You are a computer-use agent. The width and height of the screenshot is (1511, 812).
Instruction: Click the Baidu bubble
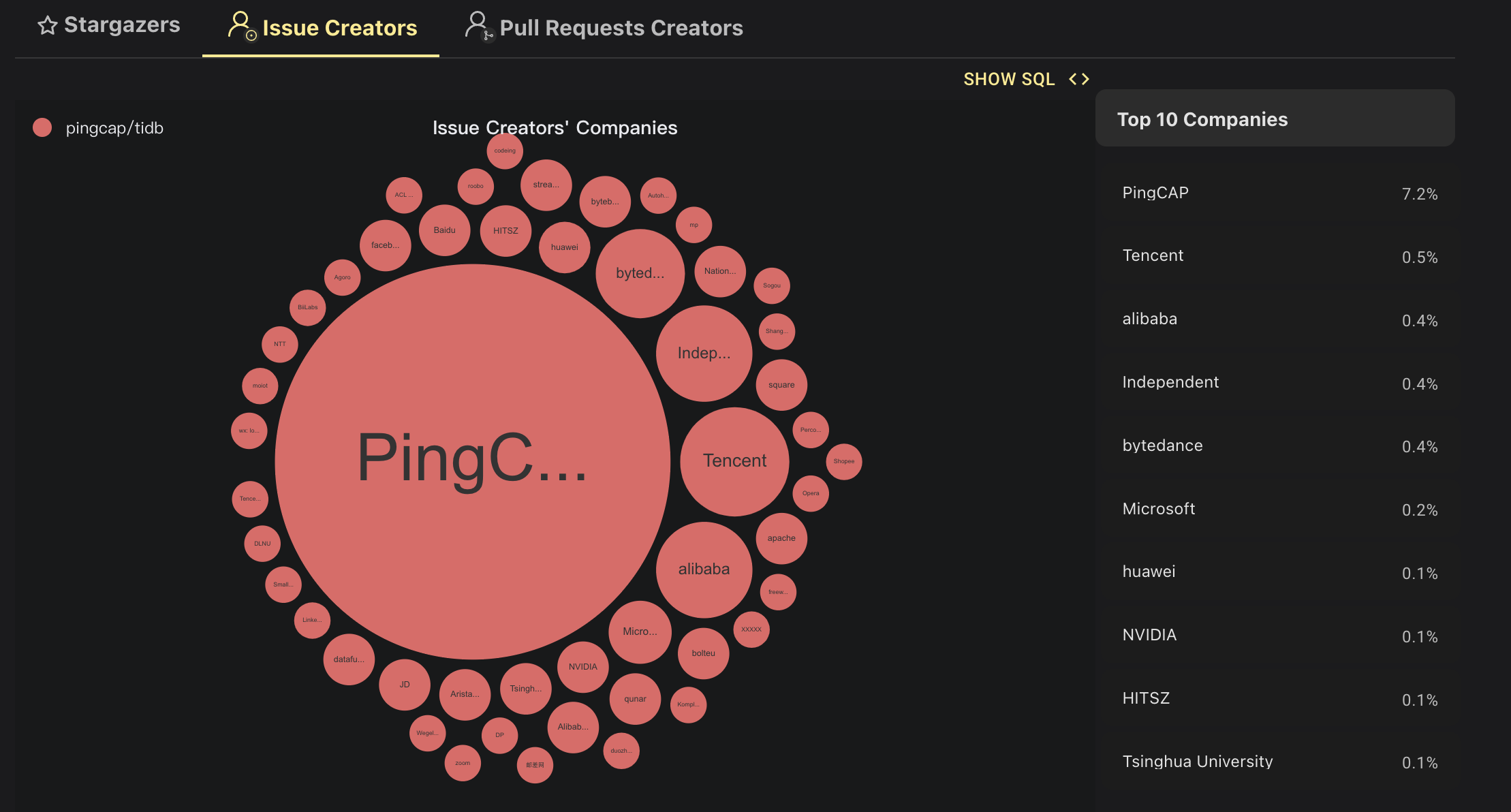pos(444,230)
